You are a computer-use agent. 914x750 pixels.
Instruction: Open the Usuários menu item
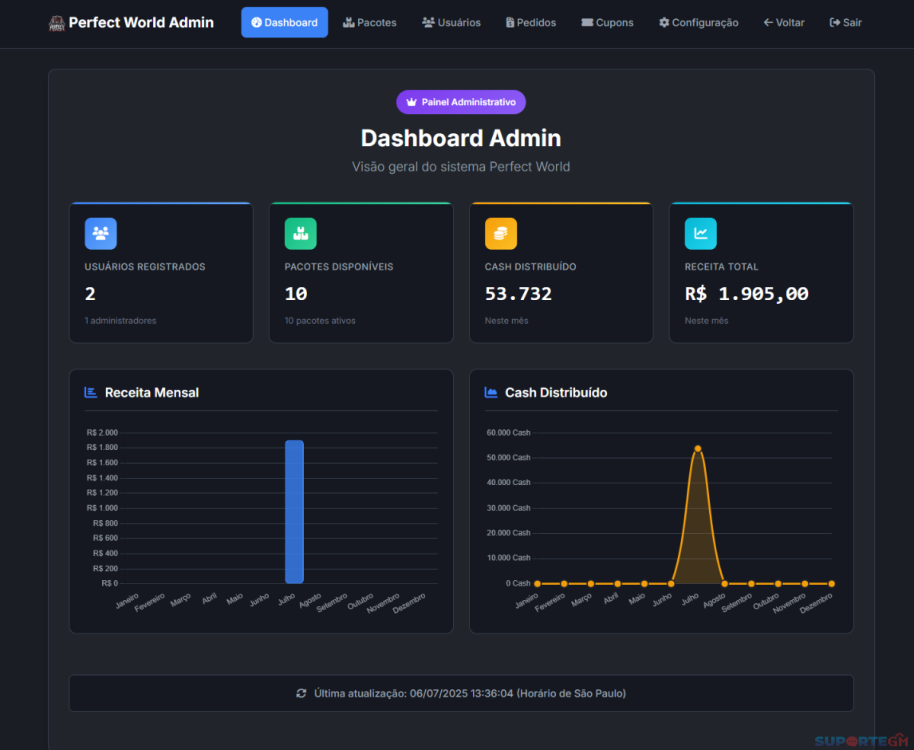click(451, 22)
